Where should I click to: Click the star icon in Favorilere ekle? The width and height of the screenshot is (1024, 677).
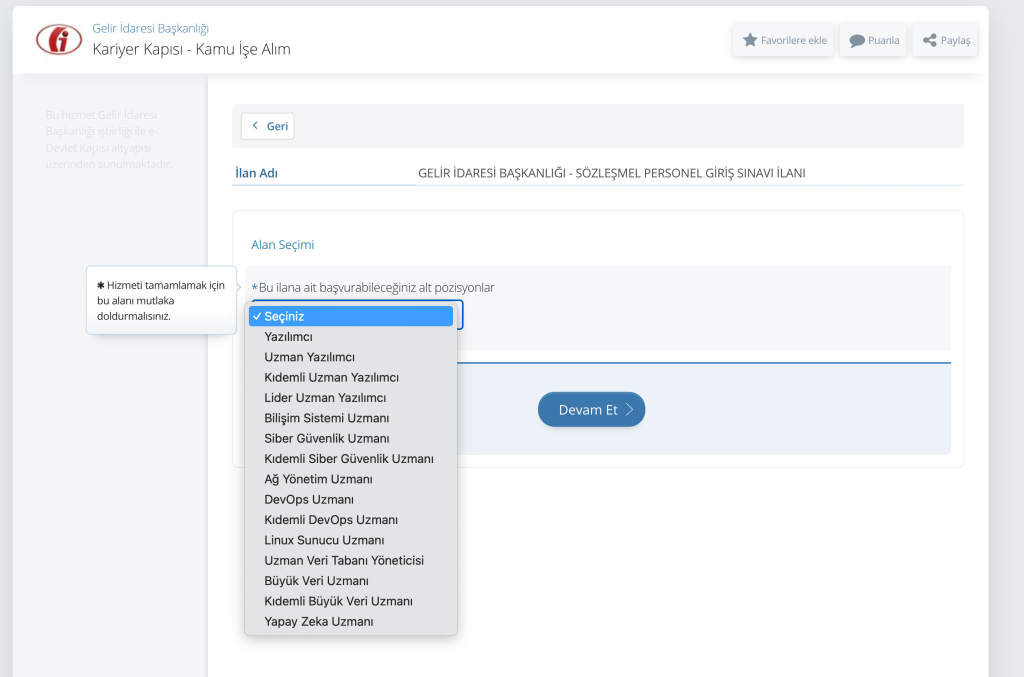[x=750, y=41]
